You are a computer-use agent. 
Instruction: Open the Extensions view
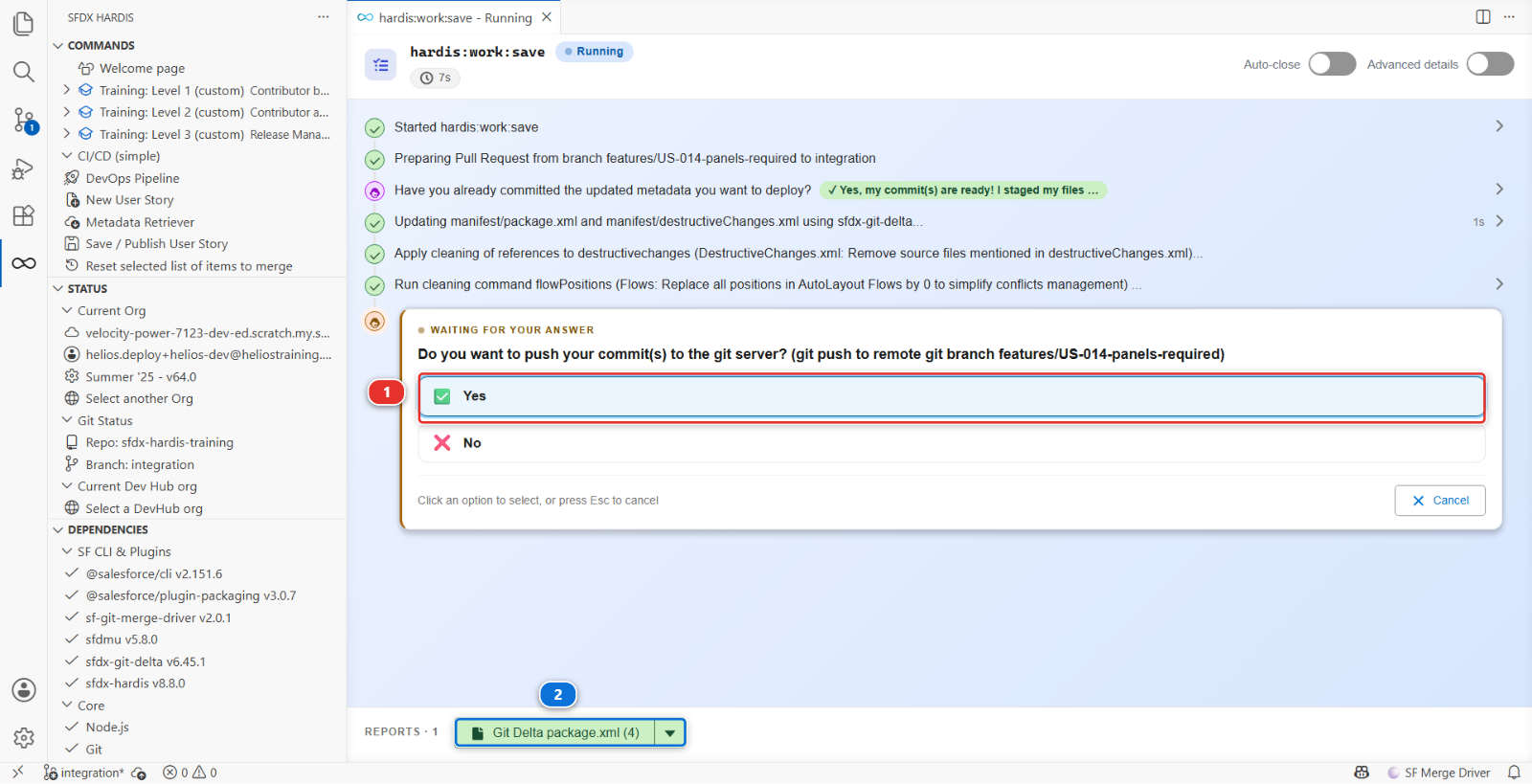click(24, 215)
